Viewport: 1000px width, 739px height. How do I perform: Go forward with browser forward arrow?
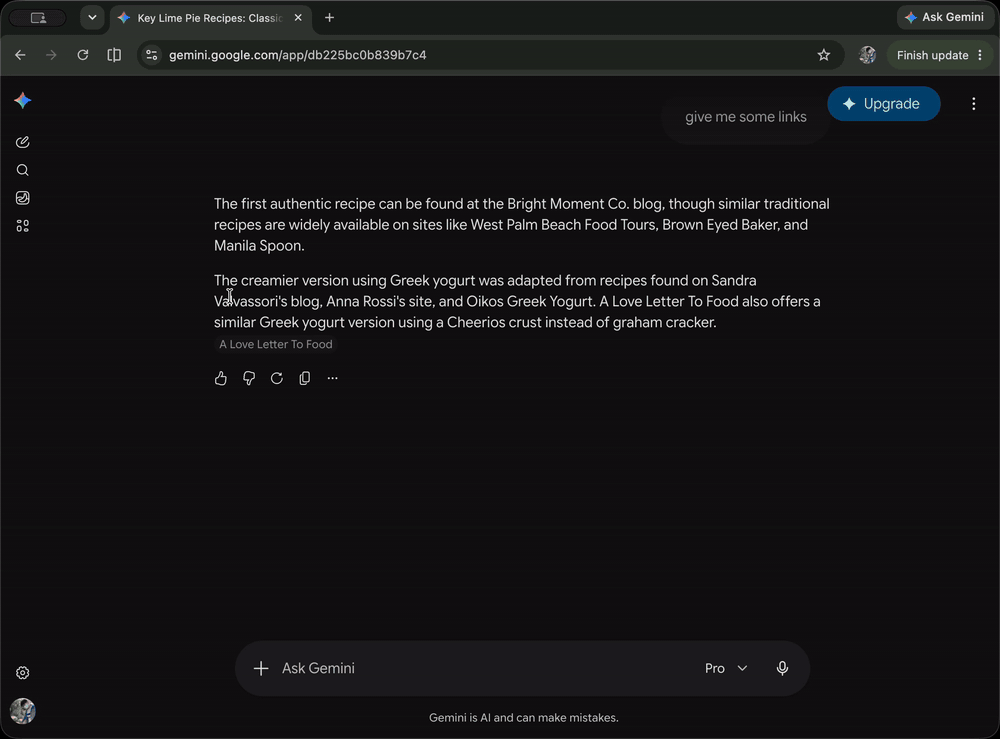[x=51, y=55]
